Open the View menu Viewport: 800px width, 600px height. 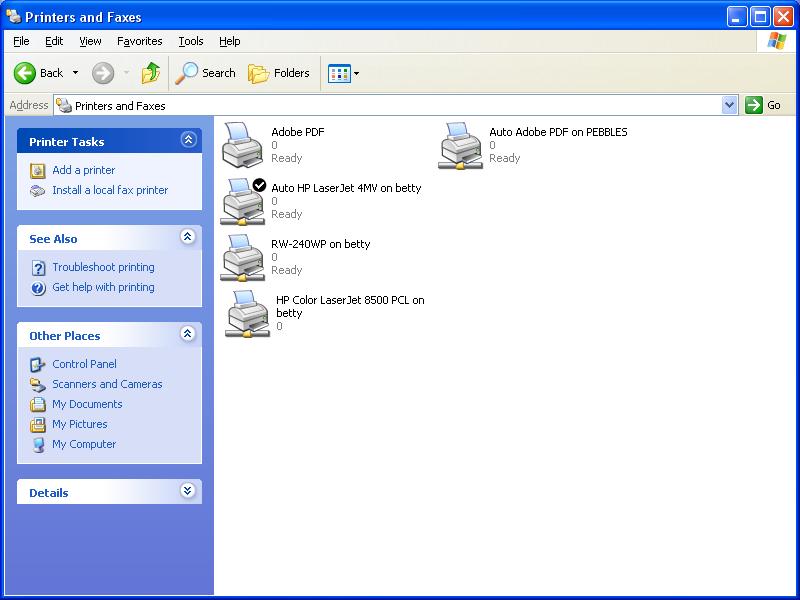(x=90, y=41)
